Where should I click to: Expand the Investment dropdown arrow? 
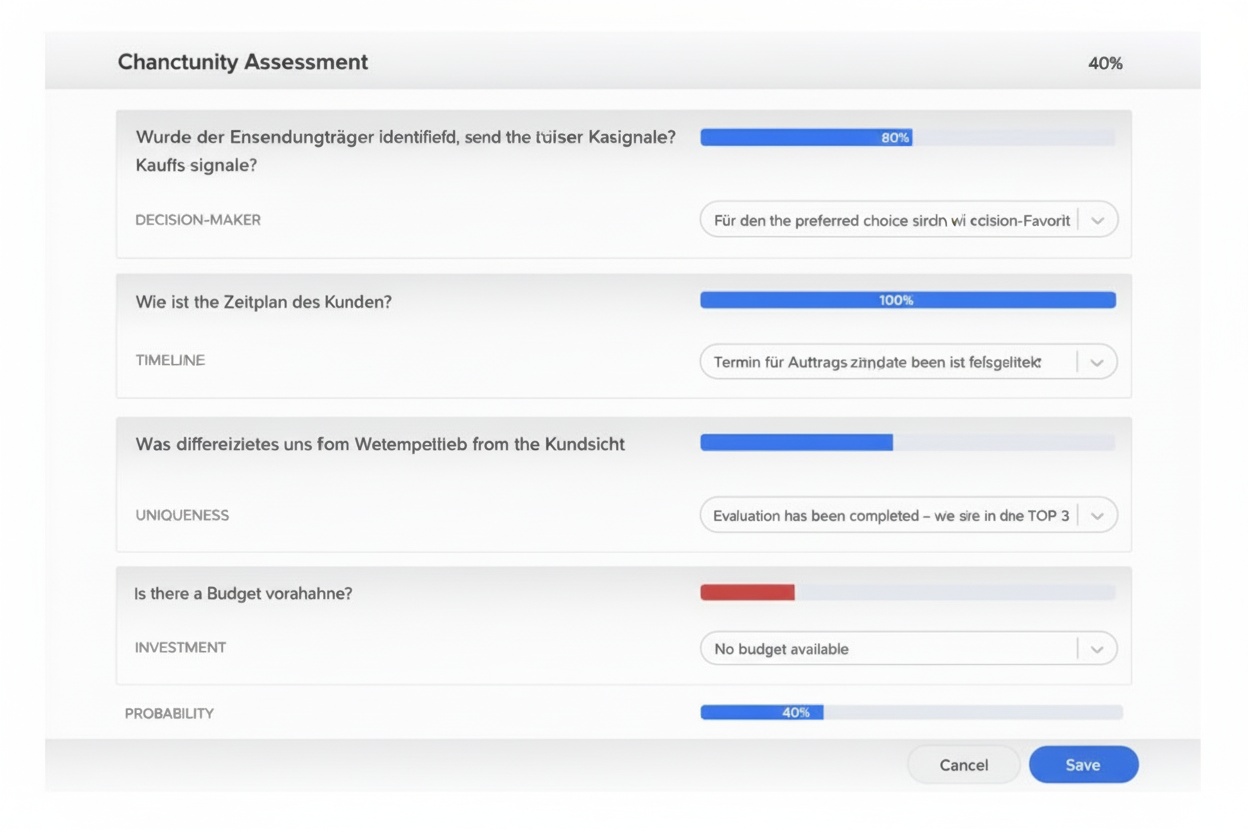point(1097,649)
